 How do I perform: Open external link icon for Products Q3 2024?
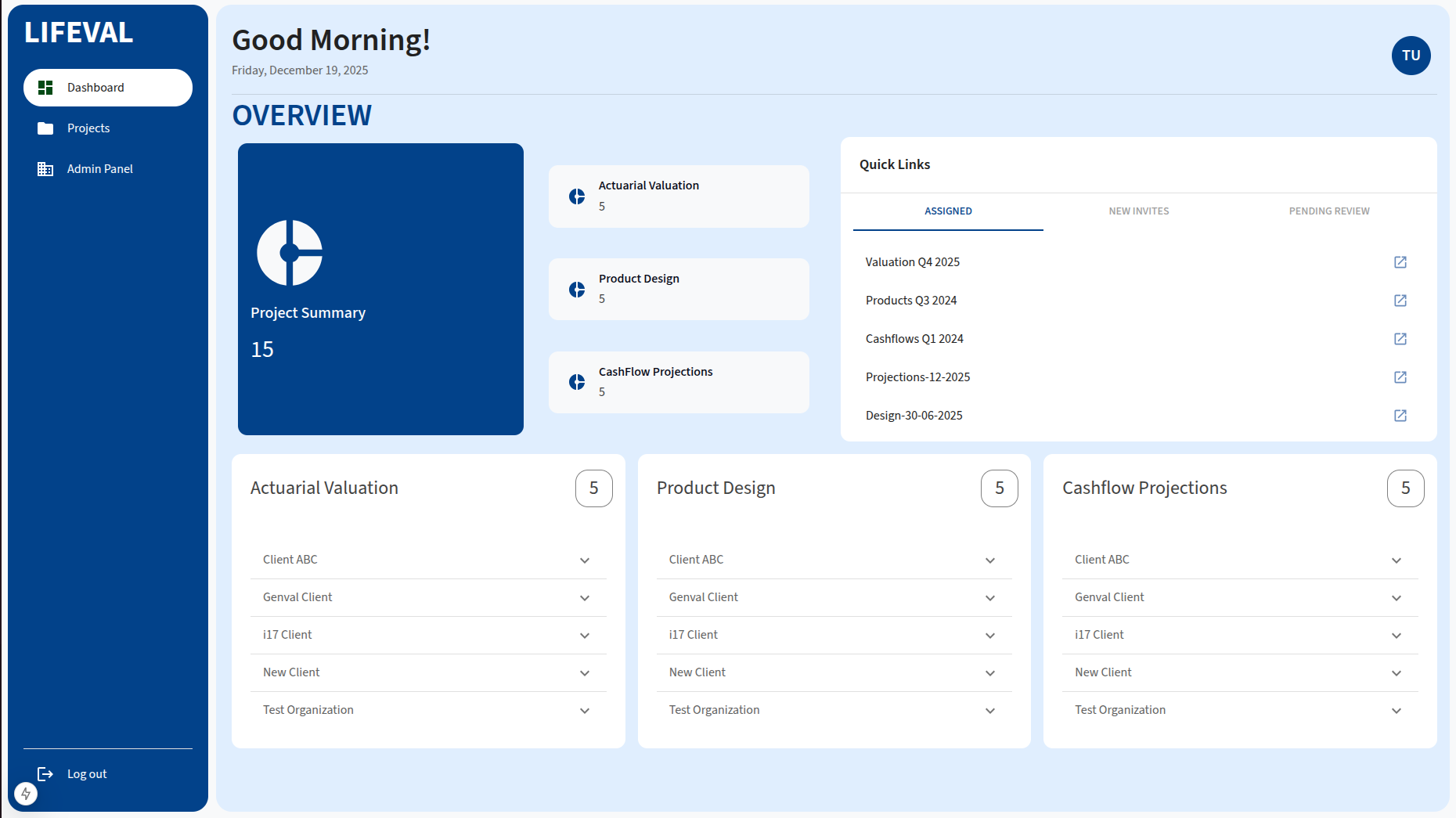[x=1400, y=301]
